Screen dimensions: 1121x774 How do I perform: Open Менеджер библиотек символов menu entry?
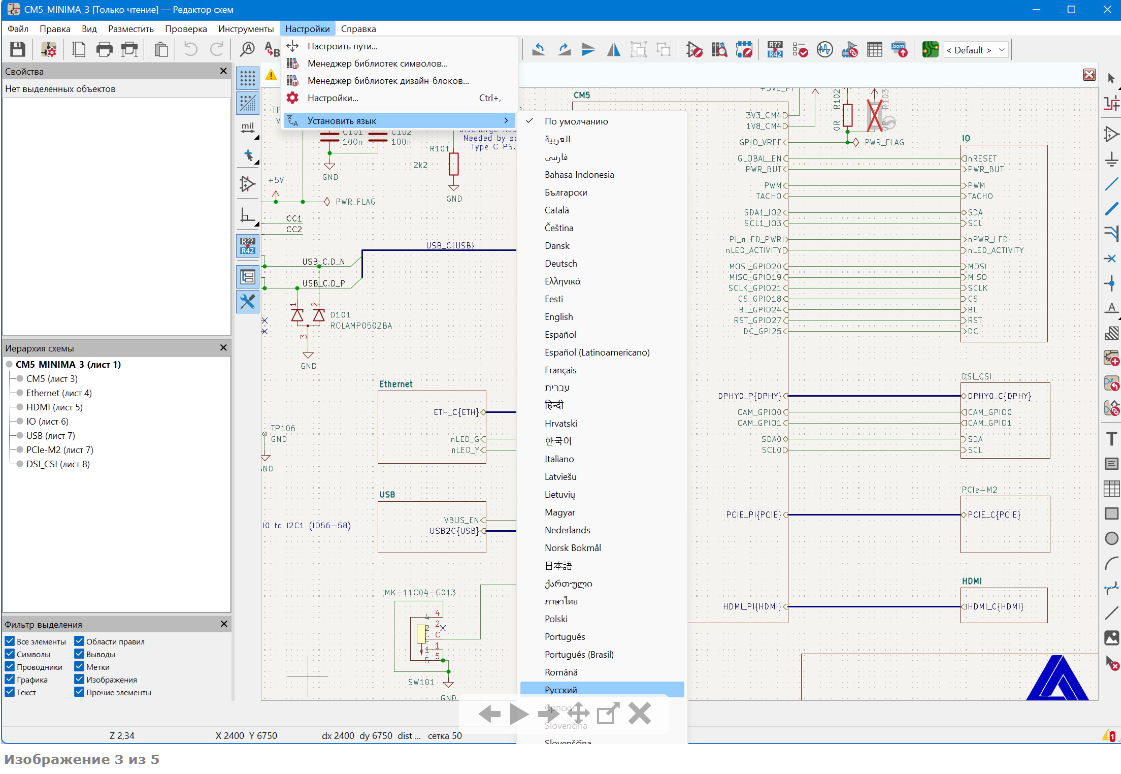[377, 63]
